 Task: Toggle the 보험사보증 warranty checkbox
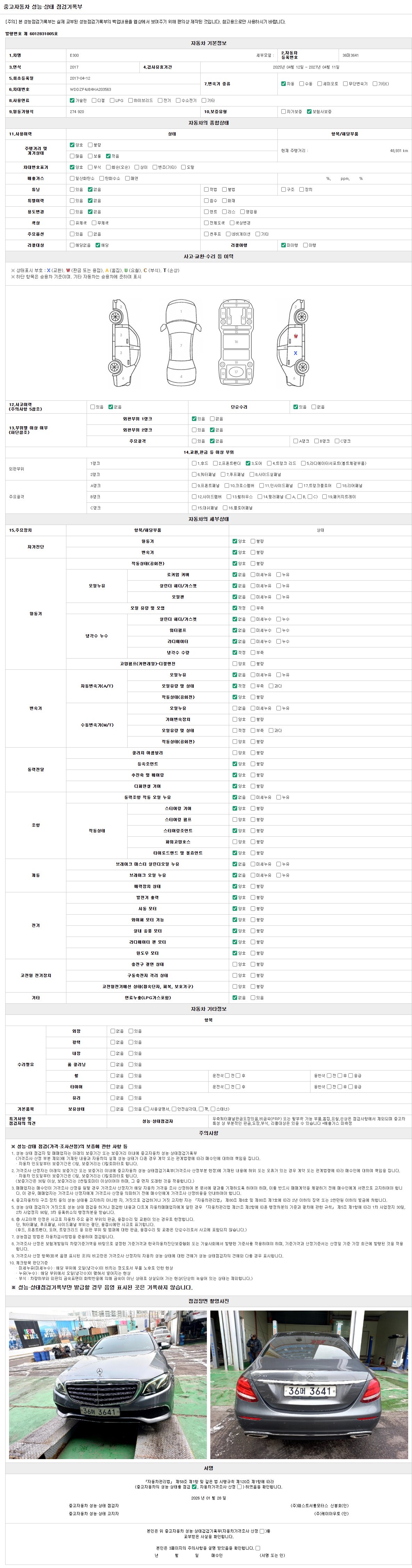click(309, 111)
